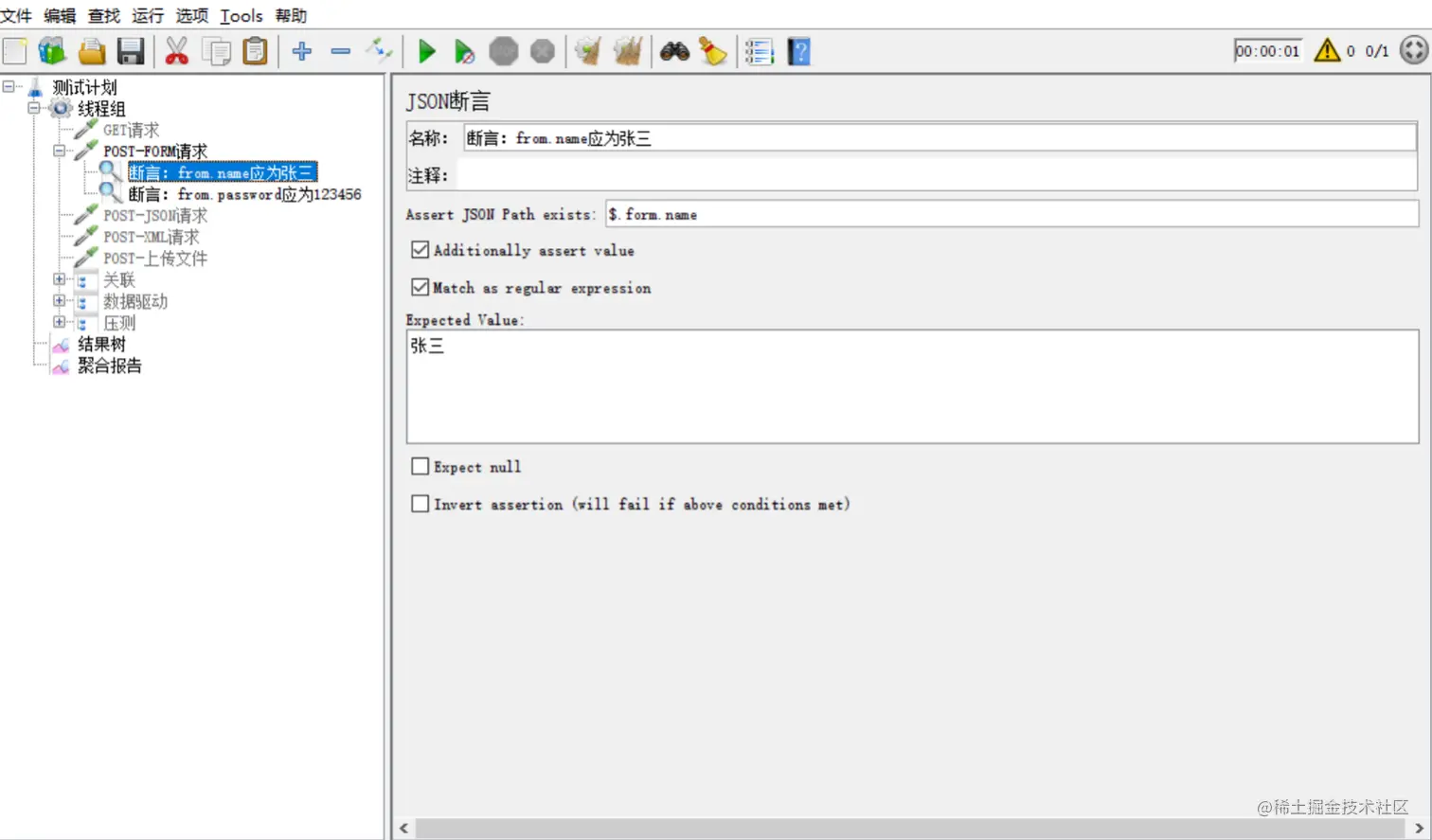
Task: Click the Search binoculars icon
Action: [x=674, y=51]
